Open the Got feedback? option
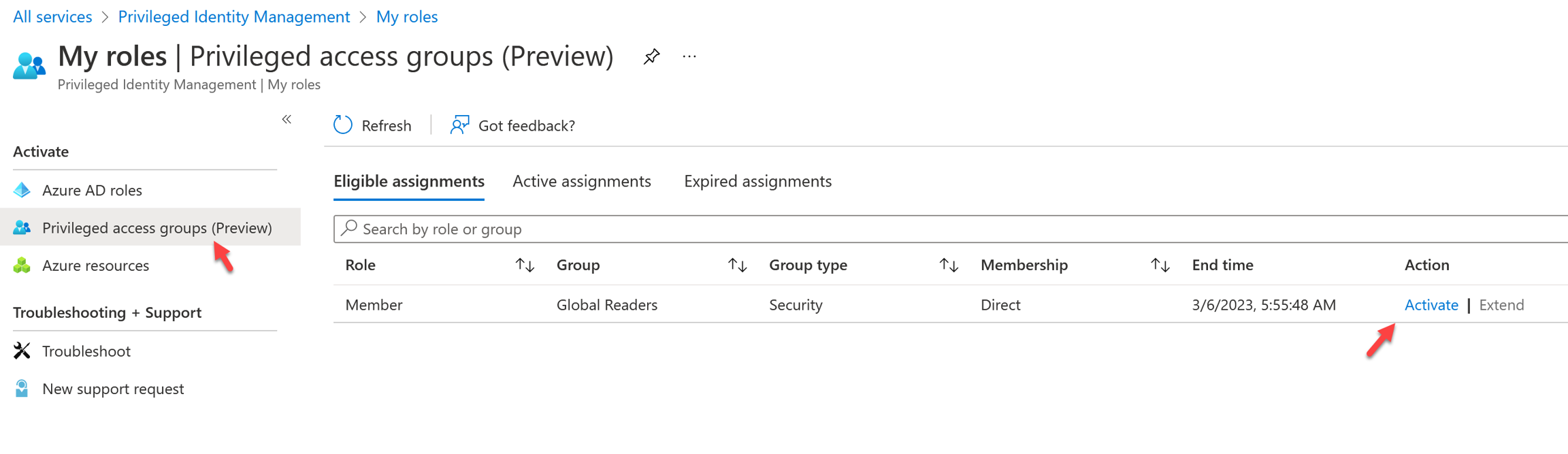 click(x=512, y=125)
